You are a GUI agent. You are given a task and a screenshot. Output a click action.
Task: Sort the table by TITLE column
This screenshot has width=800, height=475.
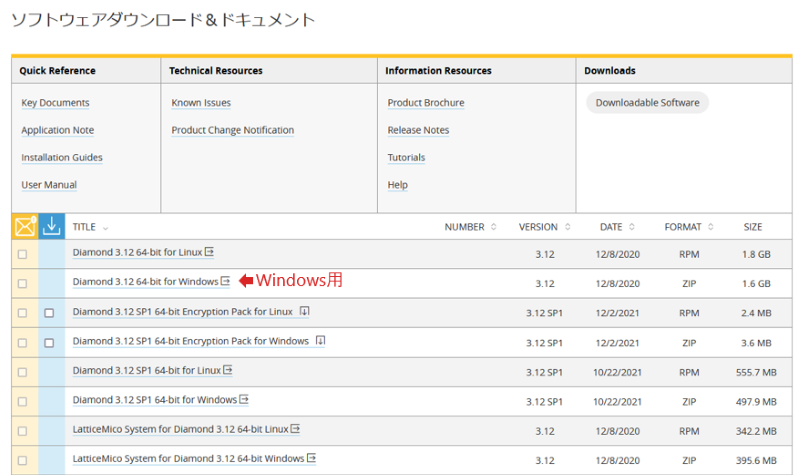coord(90,227)
